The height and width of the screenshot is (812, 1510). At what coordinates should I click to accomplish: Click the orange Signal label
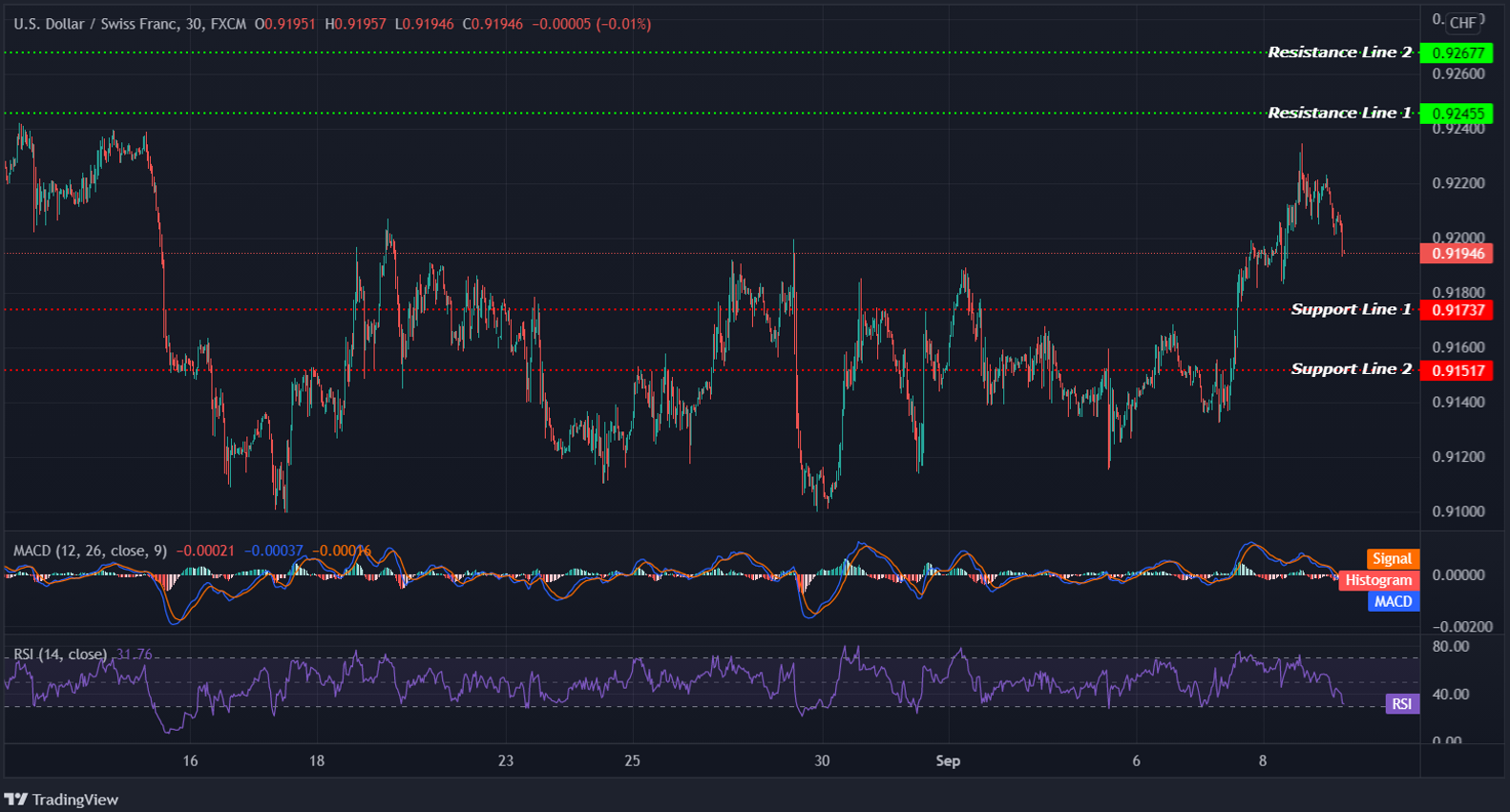[x=1392, y=559]
